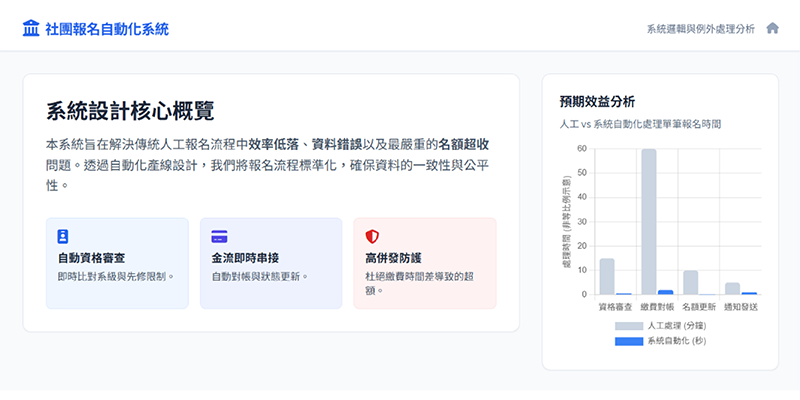
Task: Click the blue 繳費對帳 automation bar
Action: 666,292
